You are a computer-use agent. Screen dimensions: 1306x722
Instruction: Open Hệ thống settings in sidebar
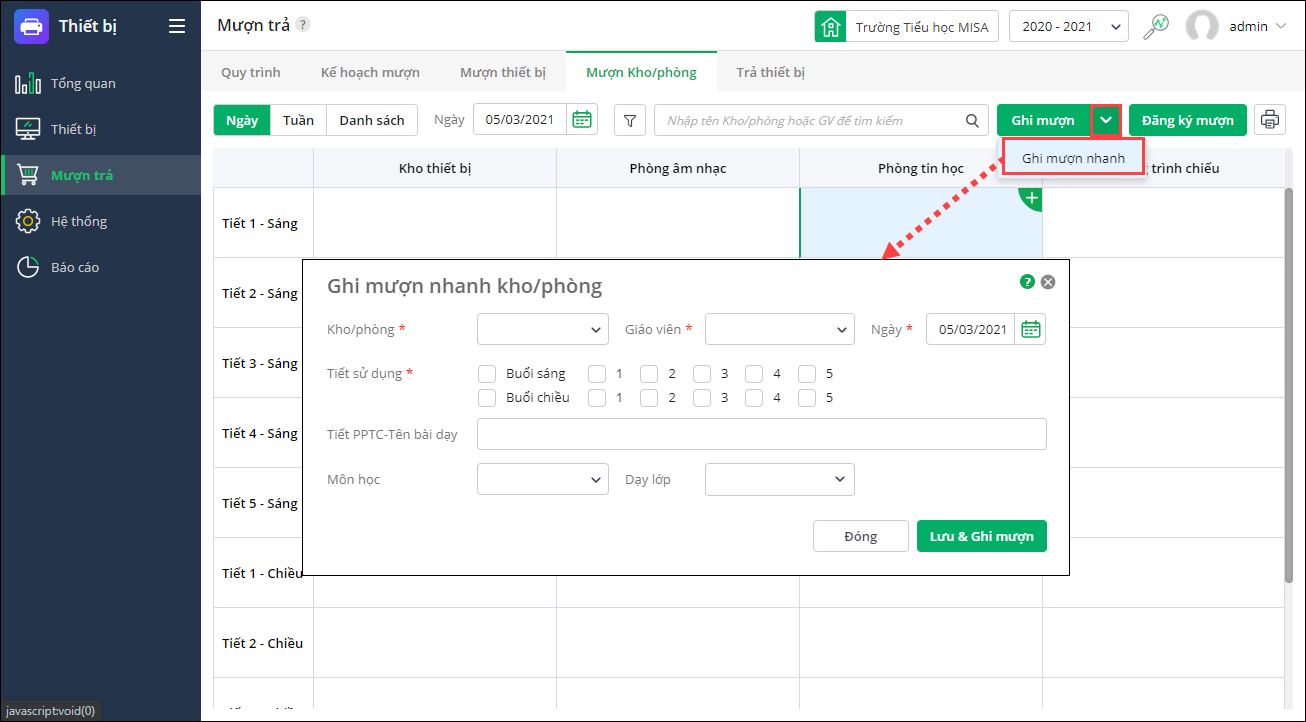(x=100, y=221)
